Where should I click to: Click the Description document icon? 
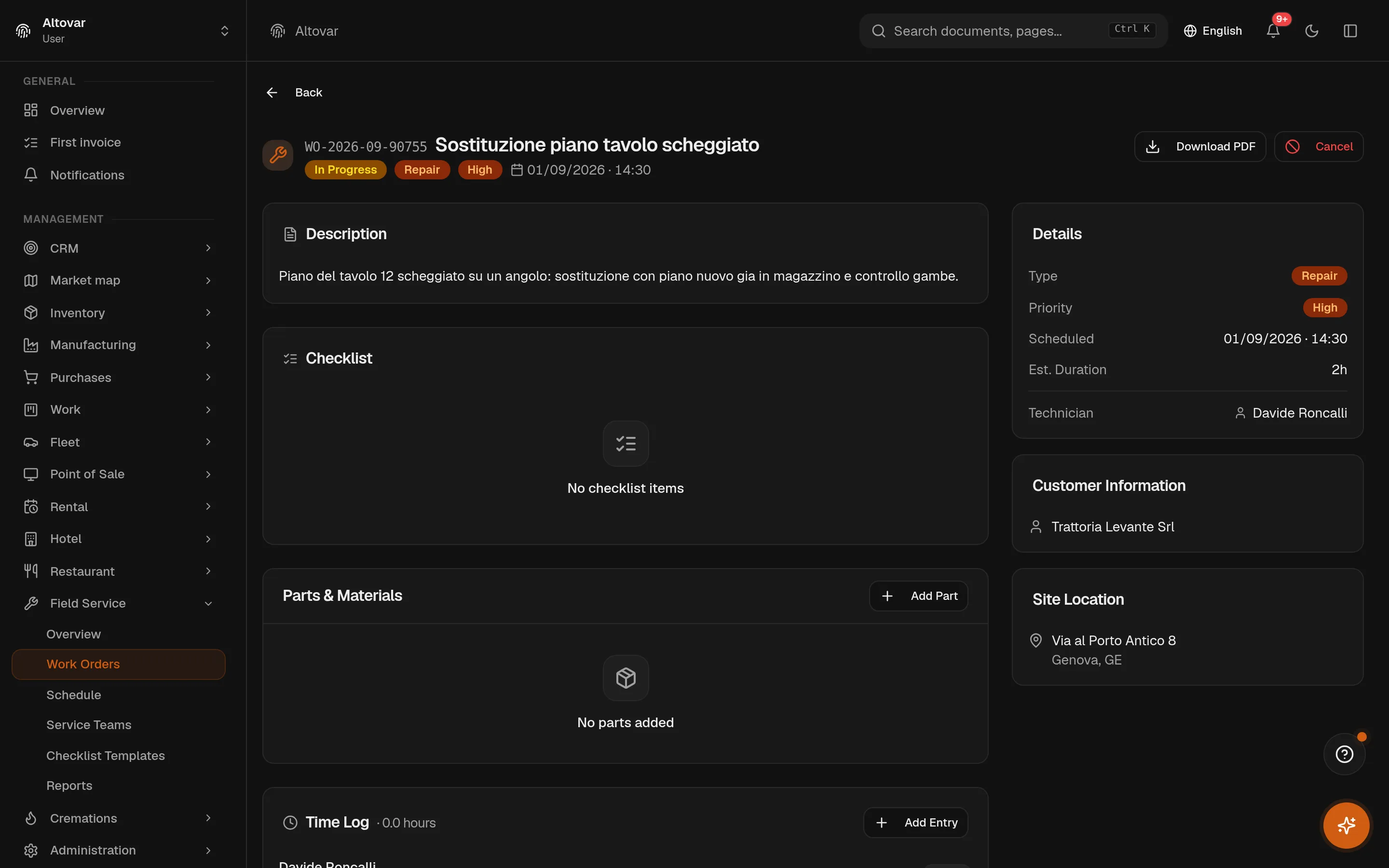click(290, 234)
